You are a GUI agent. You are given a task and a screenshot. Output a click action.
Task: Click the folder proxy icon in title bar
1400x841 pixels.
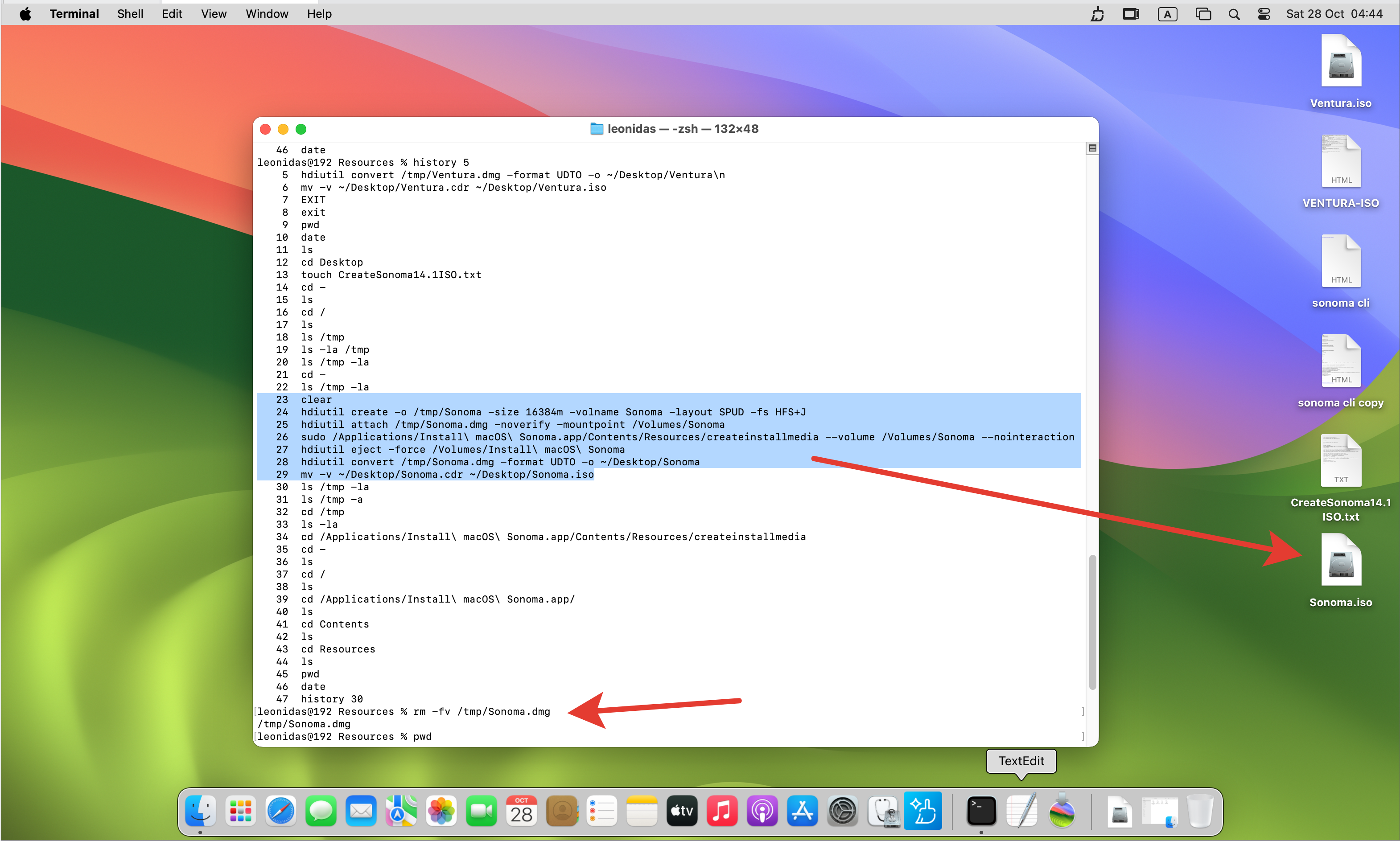click(596, 129)
